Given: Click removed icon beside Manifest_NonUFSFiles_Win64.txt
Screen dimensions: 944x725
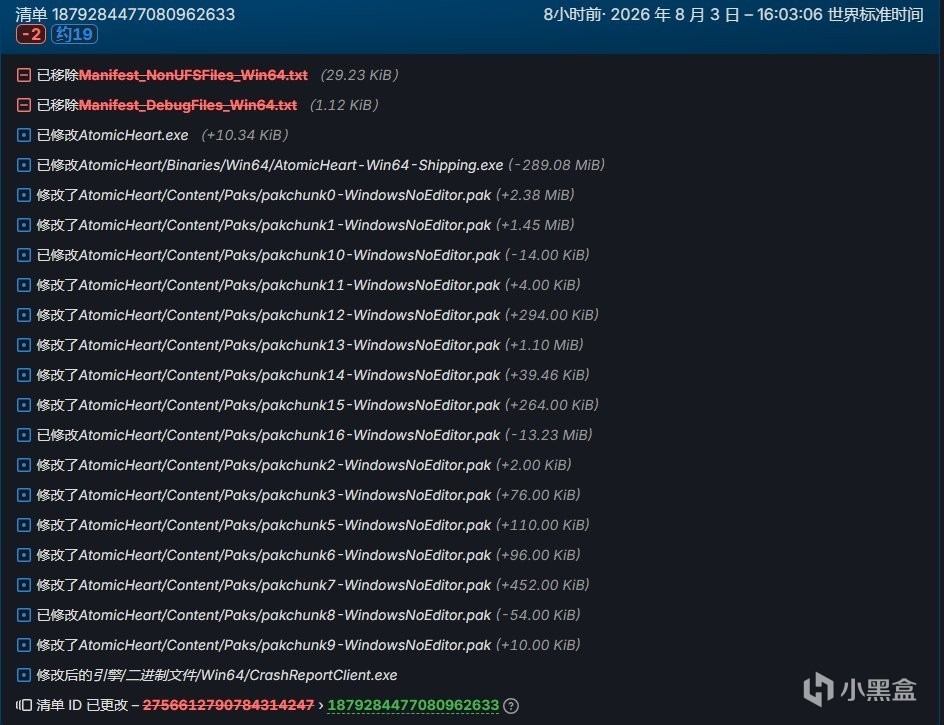Looking at the screenshot, I should pyautogui.click(x=24, y=75).
